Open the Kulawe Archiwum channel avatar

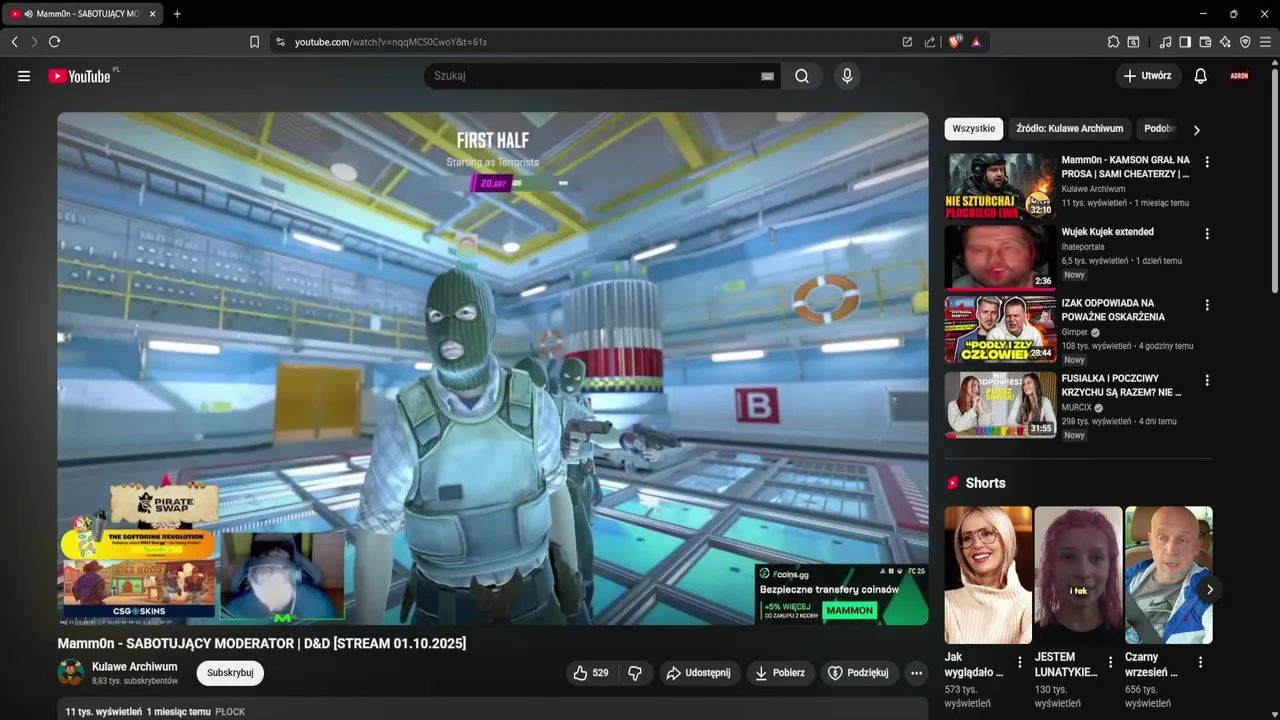coord(71,673)
